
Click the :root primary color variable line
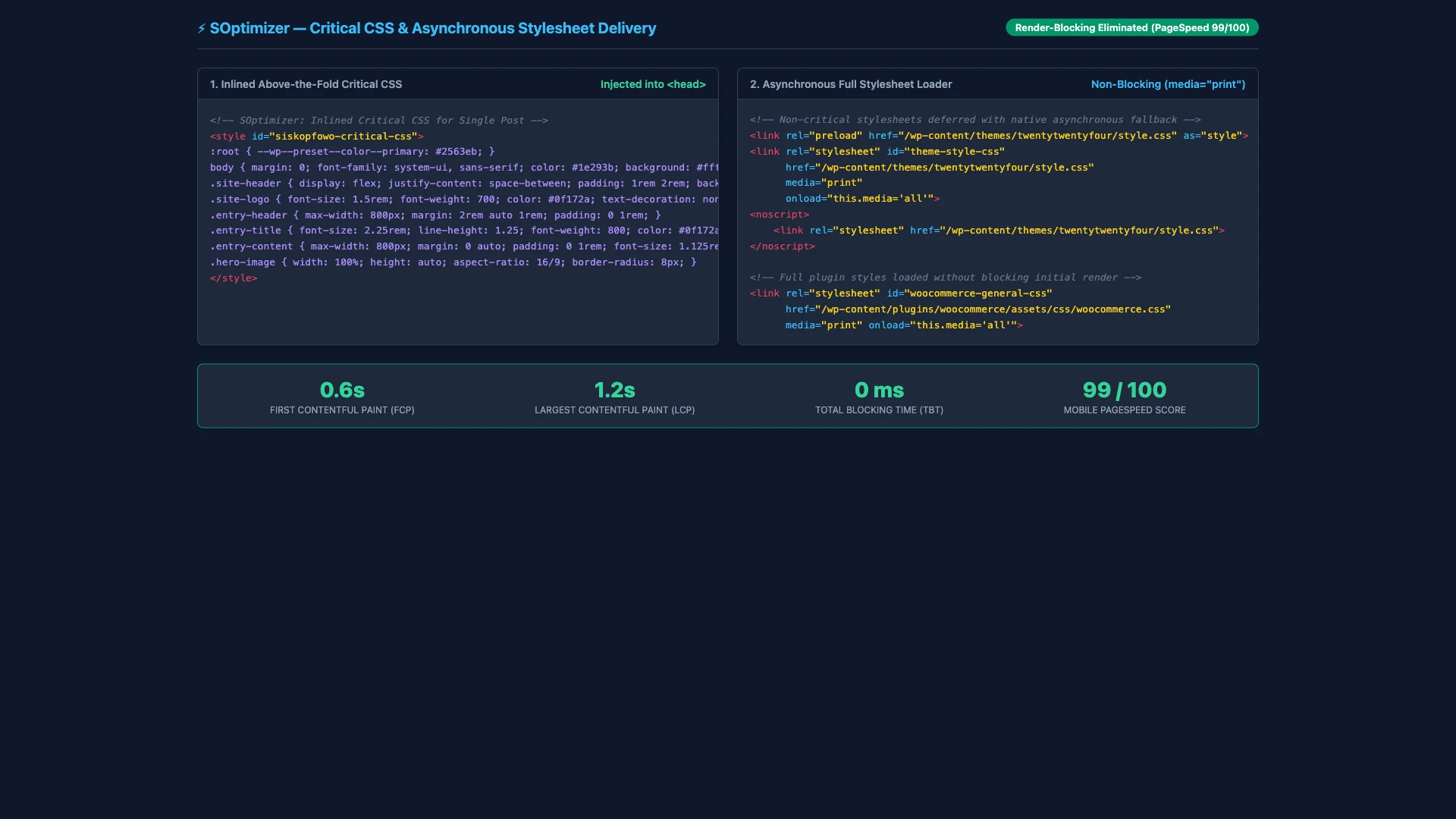click(x=353, y=152)
